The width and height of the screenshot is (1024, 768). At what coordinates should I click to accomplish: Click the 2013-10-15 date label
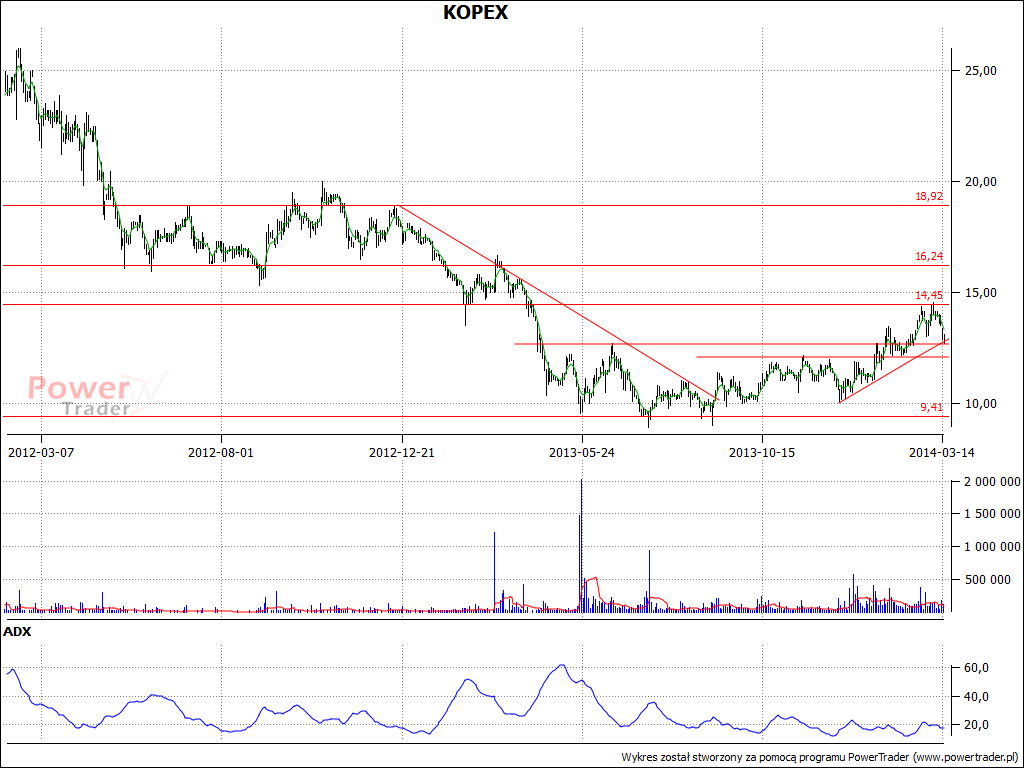(x=762, y=453)
